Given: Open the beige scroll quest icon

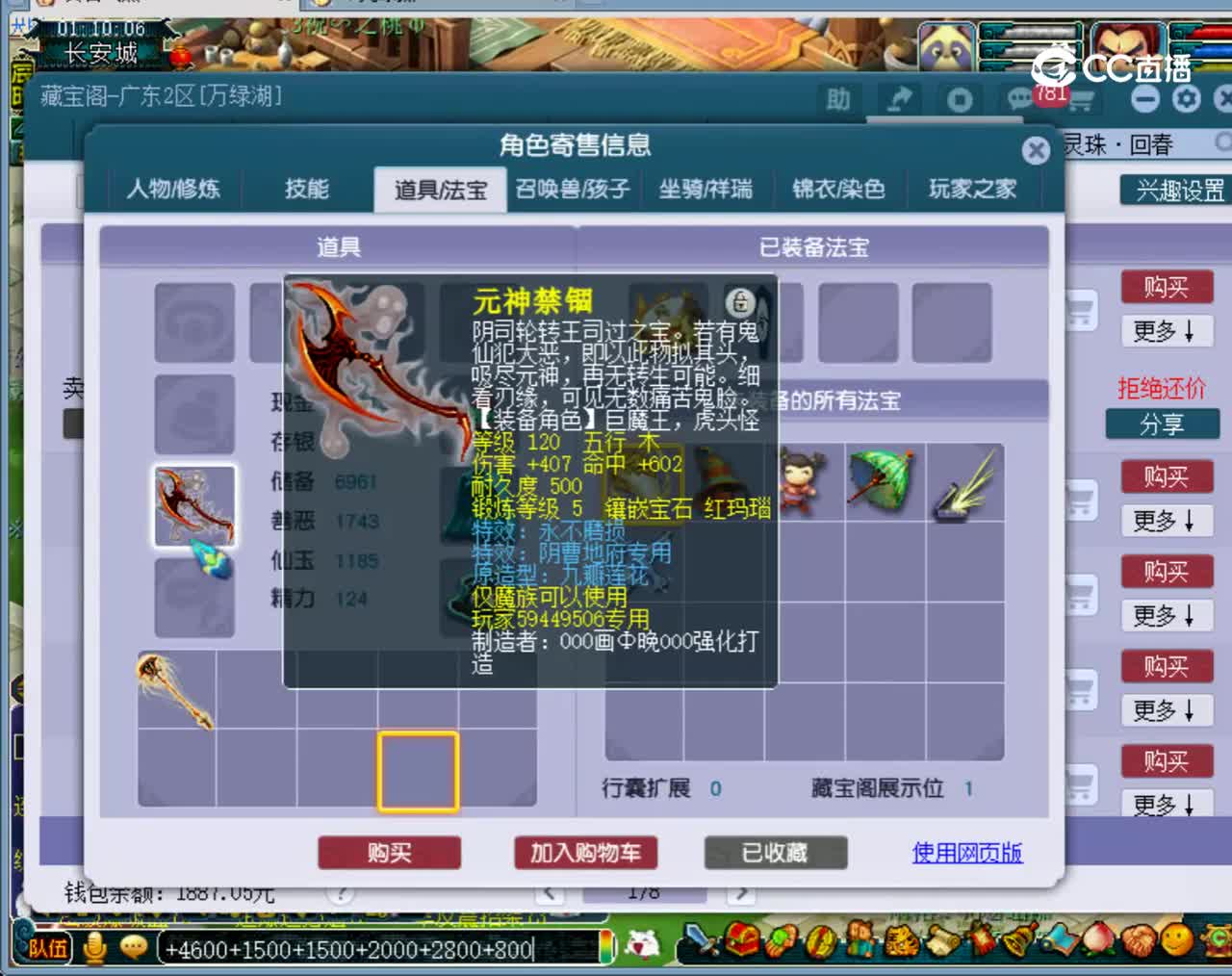Looking at the screenshot, I should (x=943, y=941).
